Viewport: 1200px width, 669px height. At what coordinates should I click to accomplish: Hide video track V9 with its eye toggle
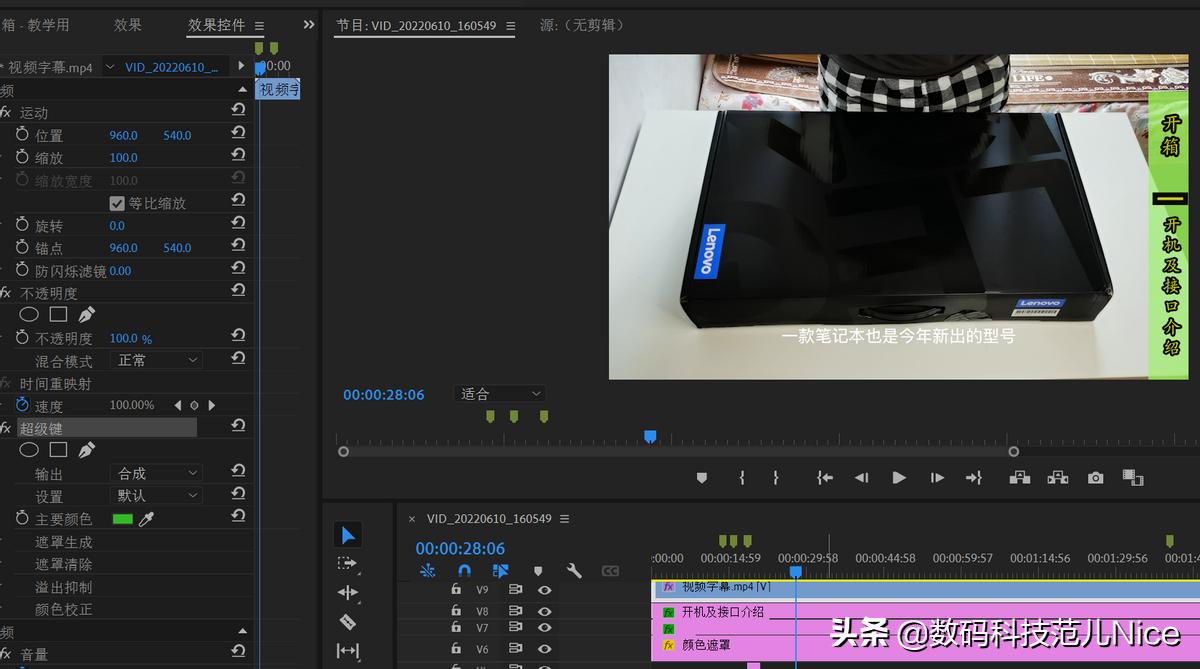pyautogui.click(x=545, y=590)
